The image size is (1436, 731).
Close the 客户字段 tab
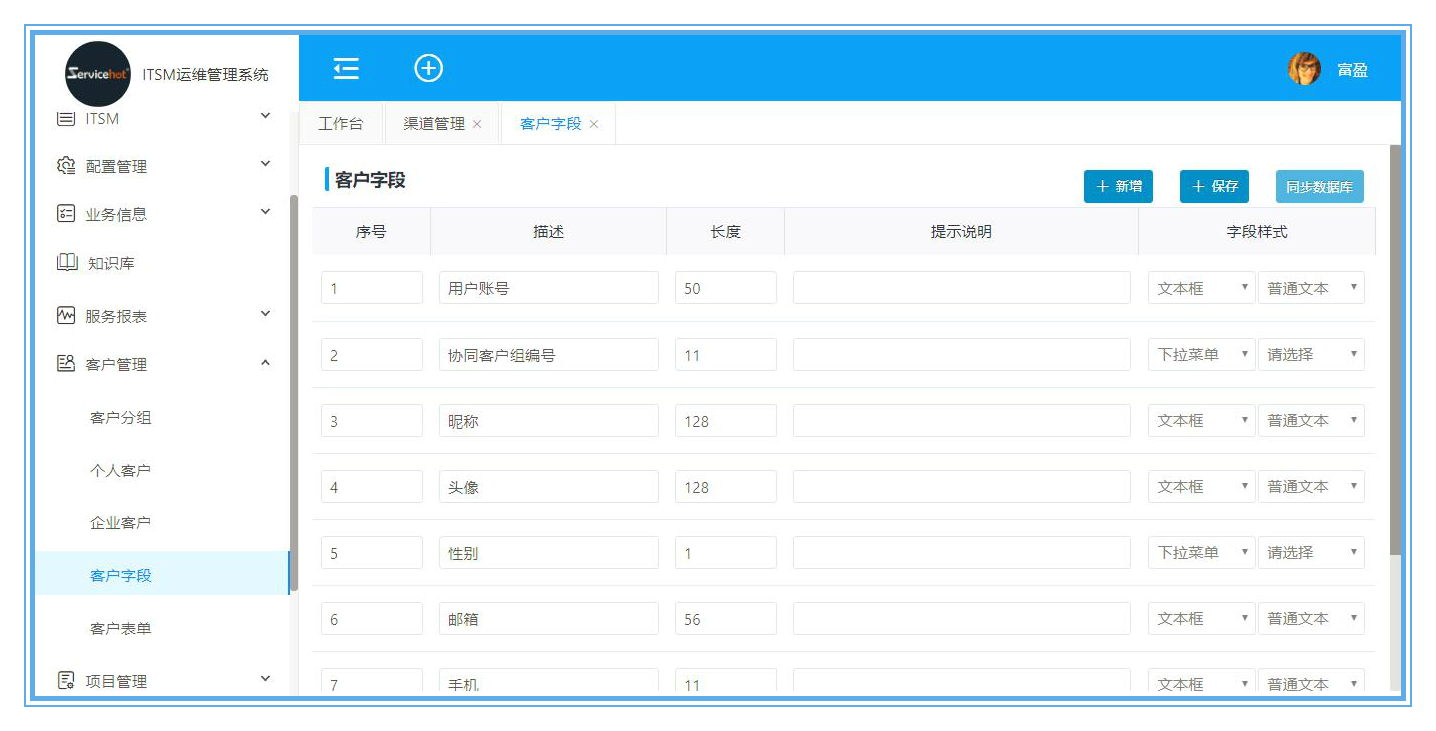pos(594,124)
